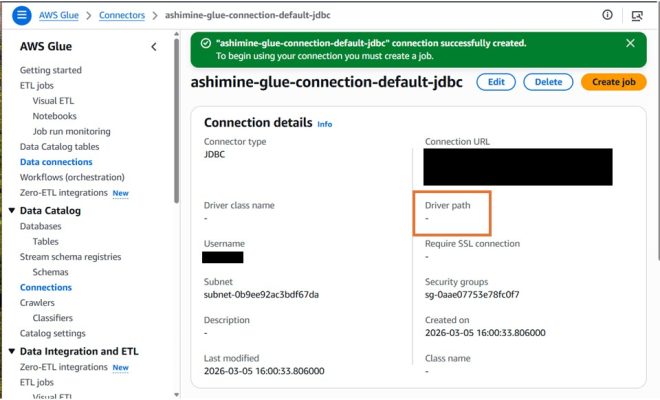Screen dimensions: 660x400
Task: Collapse the AWS Glue side navigation panel
Action: click(x=153, y=47)
